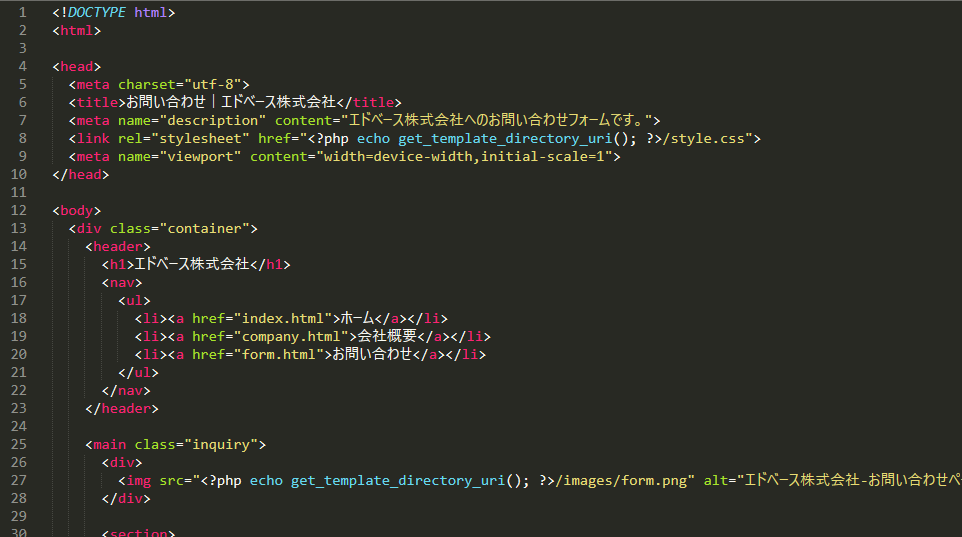Click the closing header tag
The width and height of the screenshot is (962, 537).
[x=122, y=408]
